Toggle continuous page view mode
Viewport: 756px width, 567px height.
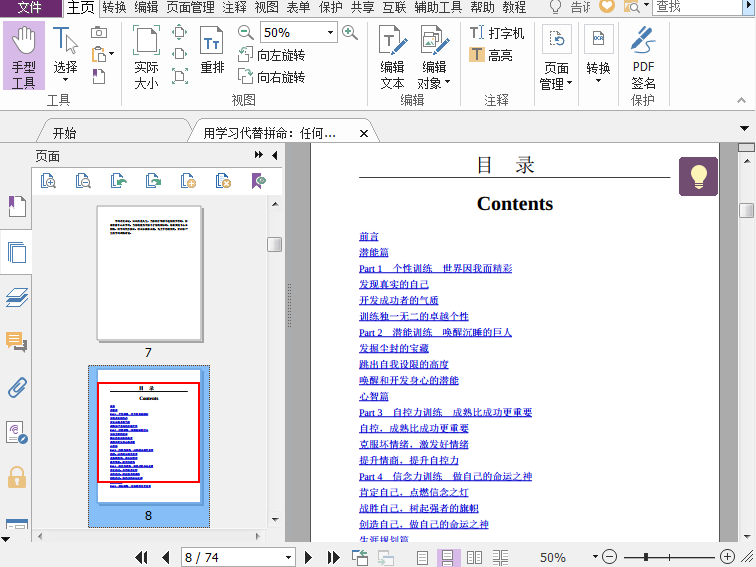point(448,558)
